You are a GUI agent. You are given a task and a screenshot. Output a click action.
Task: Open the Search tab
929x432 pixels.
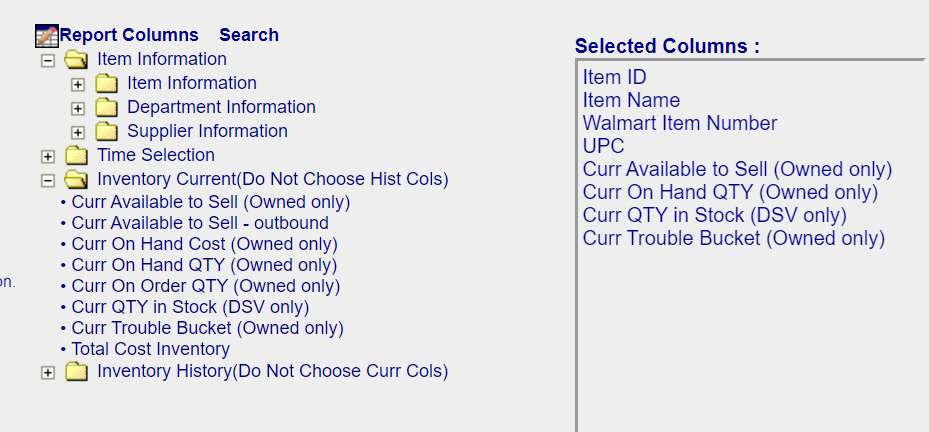point(249,35)
